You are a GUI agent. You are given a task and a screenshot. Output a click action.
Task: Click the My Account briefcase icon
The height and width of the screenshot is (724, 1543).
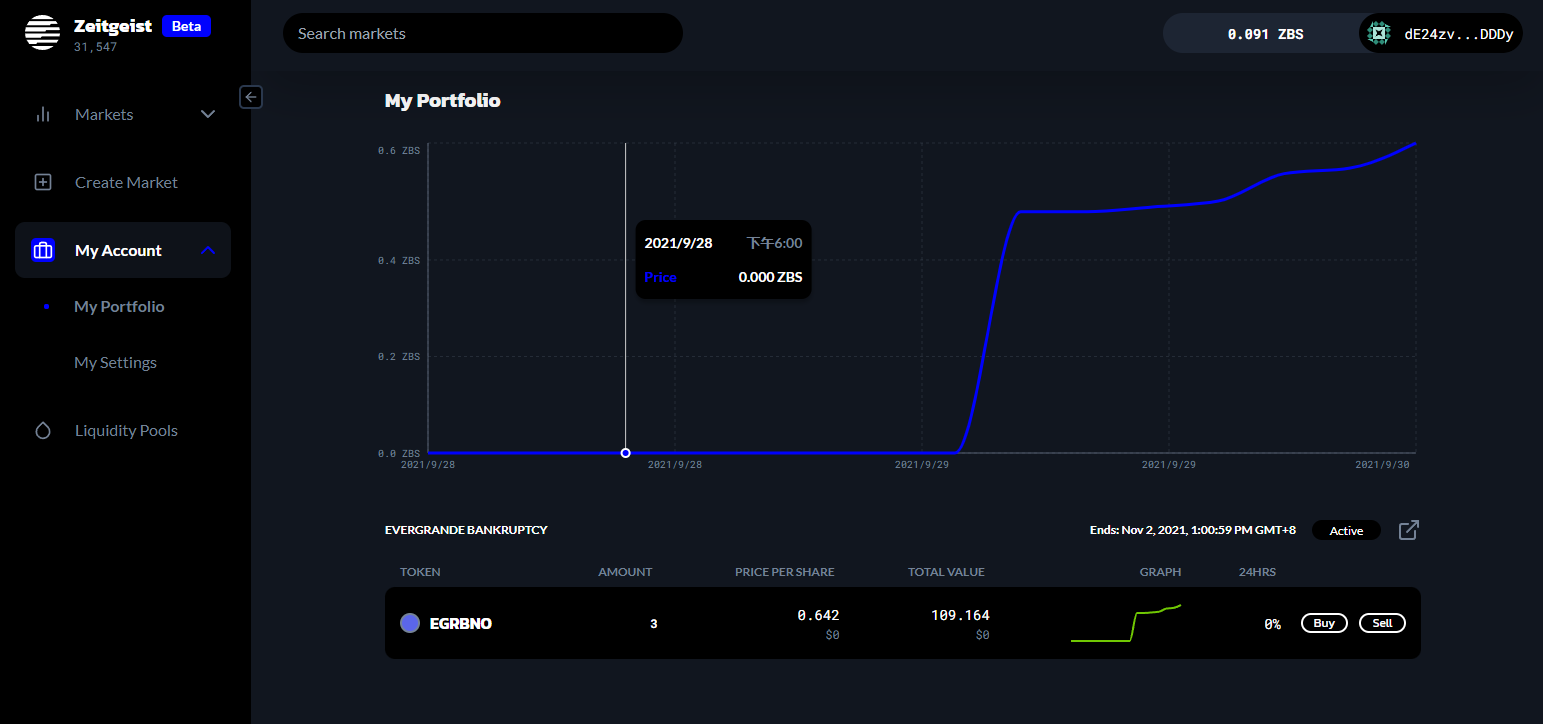point(43,250)
